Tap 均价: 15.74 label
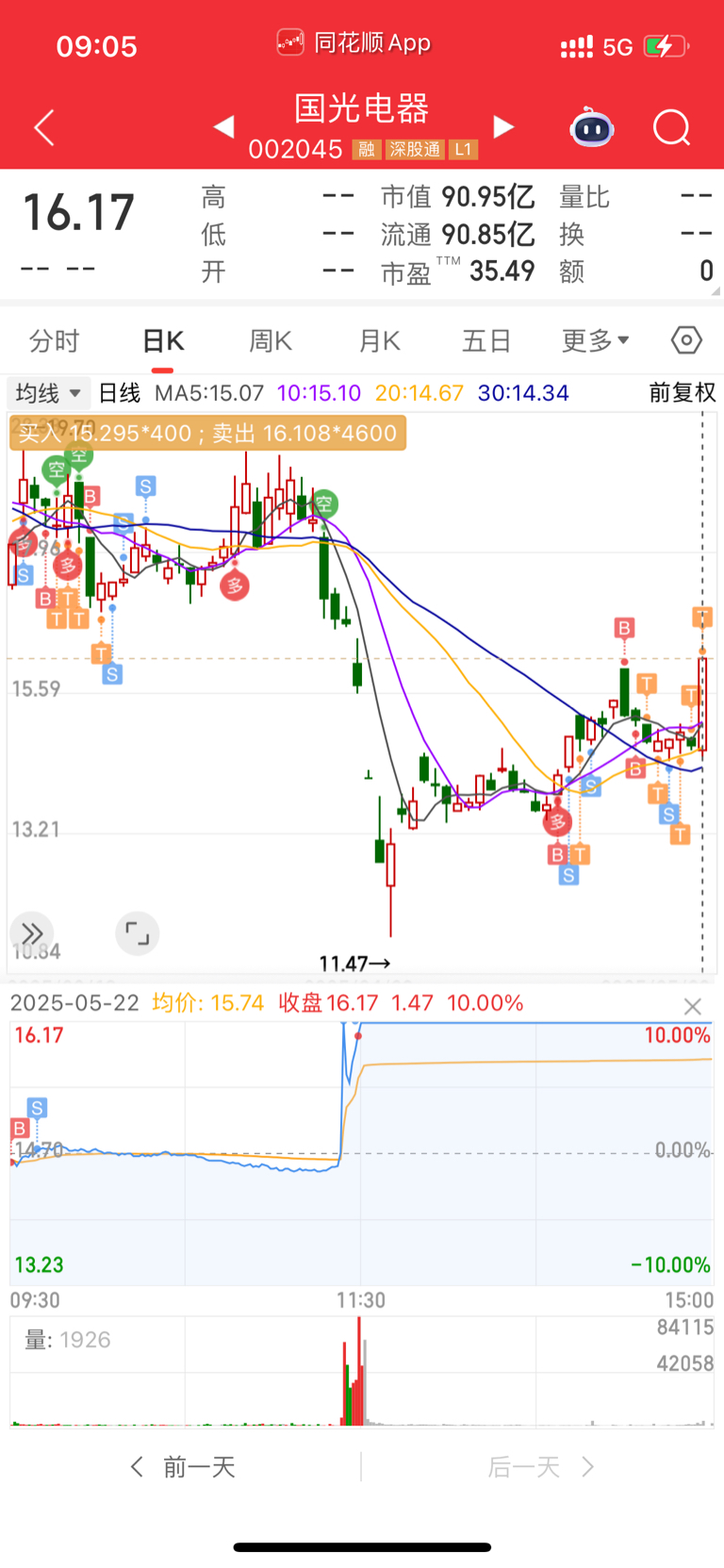Screen dimensions: 724x1568 pyautogui.click(x=208, y=1002)
